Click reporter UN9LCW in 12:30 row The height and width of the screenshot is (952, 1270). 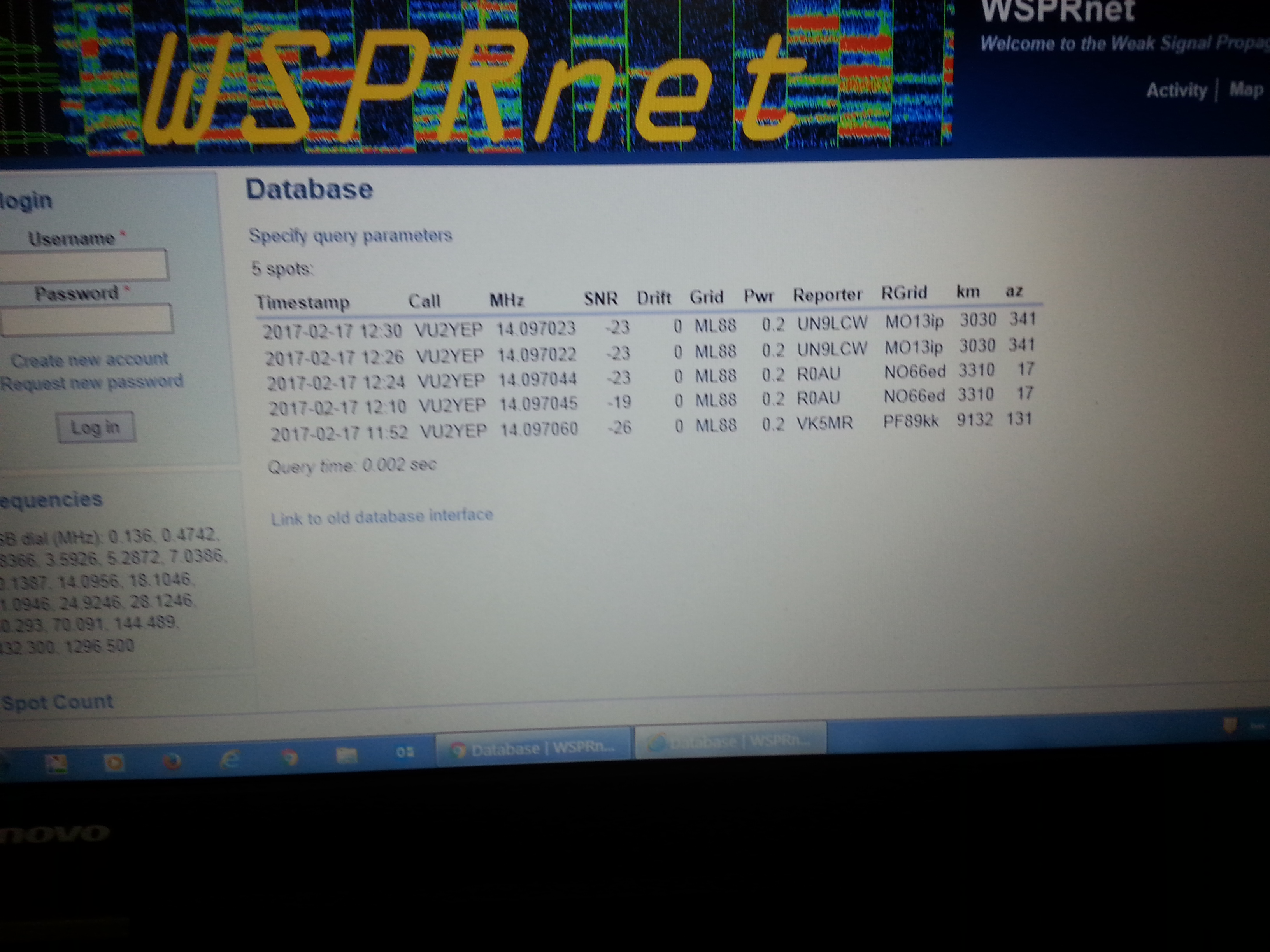pos(833,323)
